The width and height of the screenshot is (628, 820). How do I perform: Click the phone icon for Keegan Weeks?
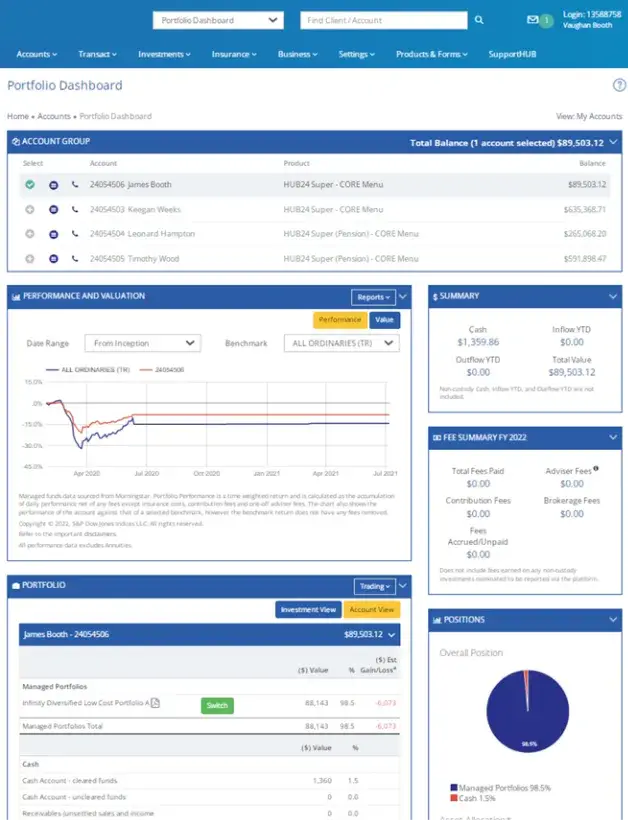[75, 209]
